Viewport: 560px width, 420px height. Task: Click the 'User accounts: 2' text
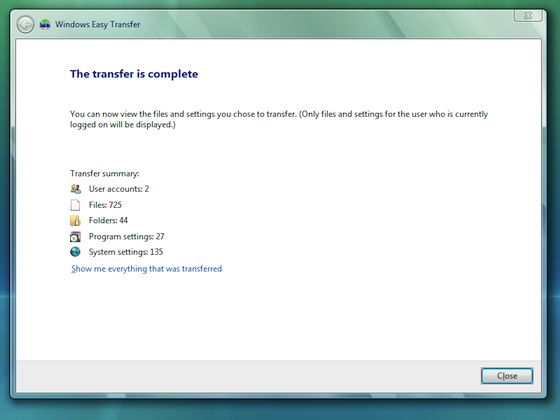(119, 189)
